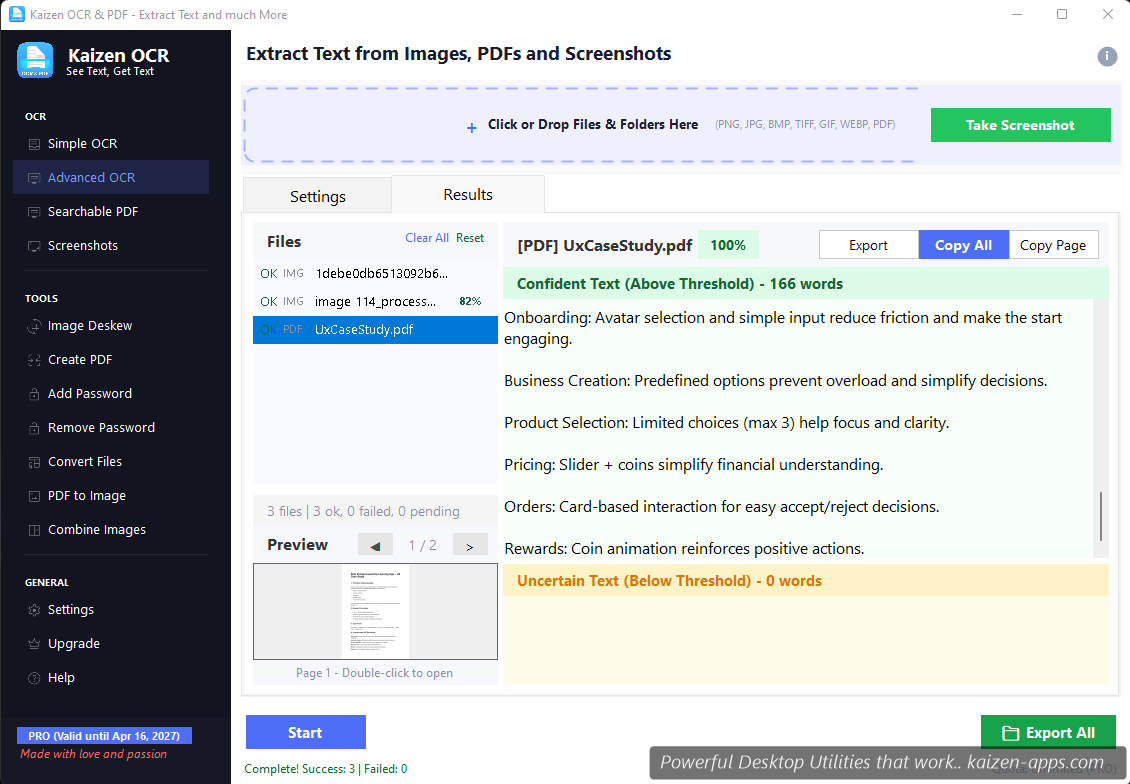Switch to the Settings tab
1130x784 pixels.
pyautogui.click(x=317, y=195)
